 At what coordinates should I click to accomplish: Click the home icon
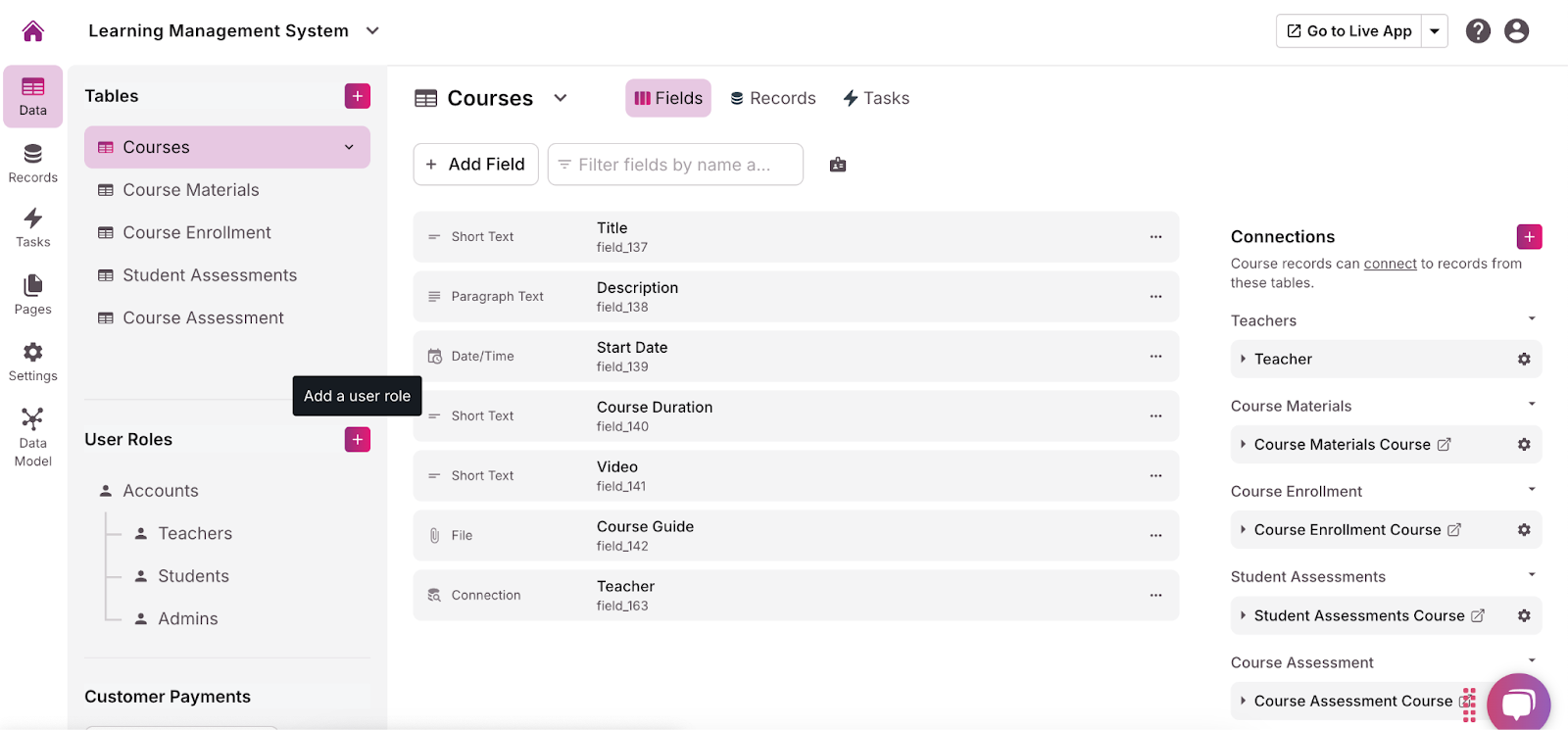point(33,31)
